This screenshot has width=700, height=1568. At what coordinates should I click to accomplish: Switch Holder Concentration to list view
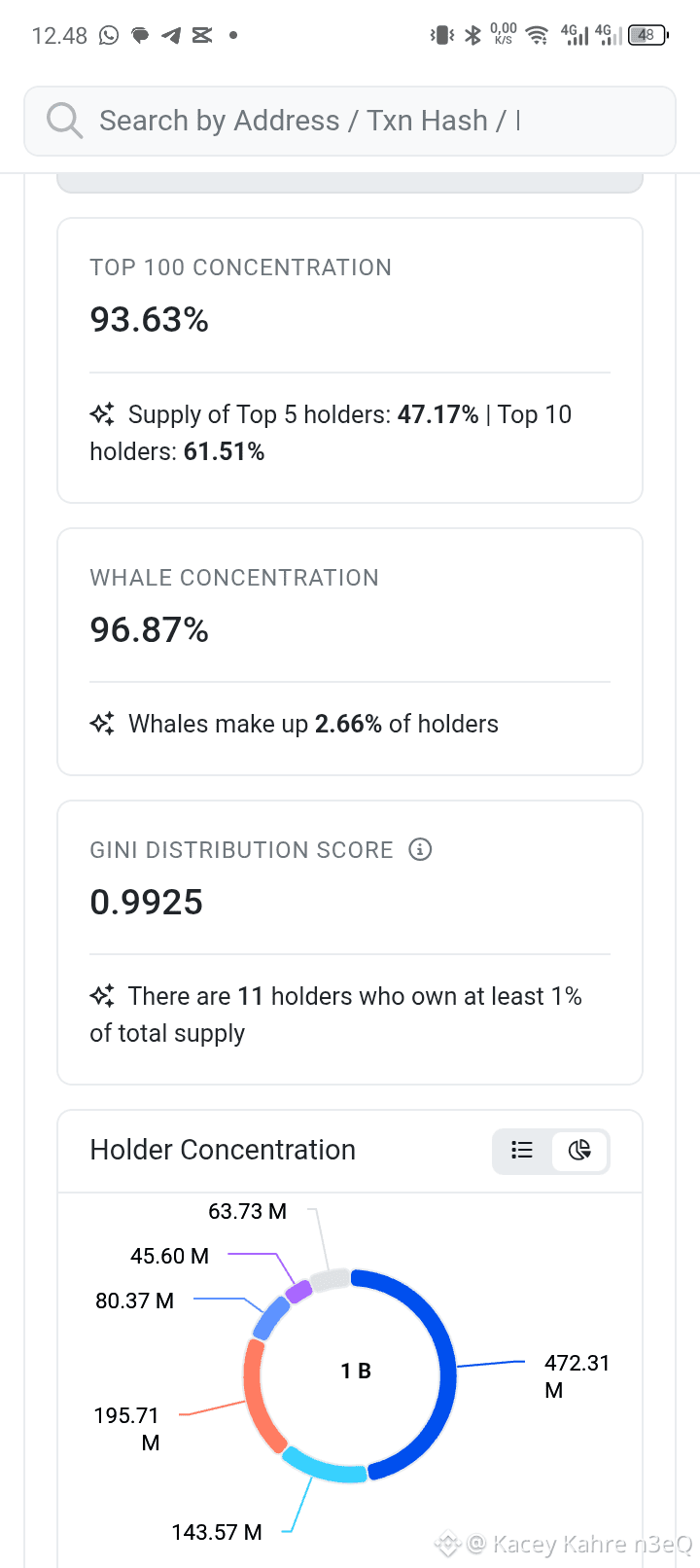(x=522, y=1150)
